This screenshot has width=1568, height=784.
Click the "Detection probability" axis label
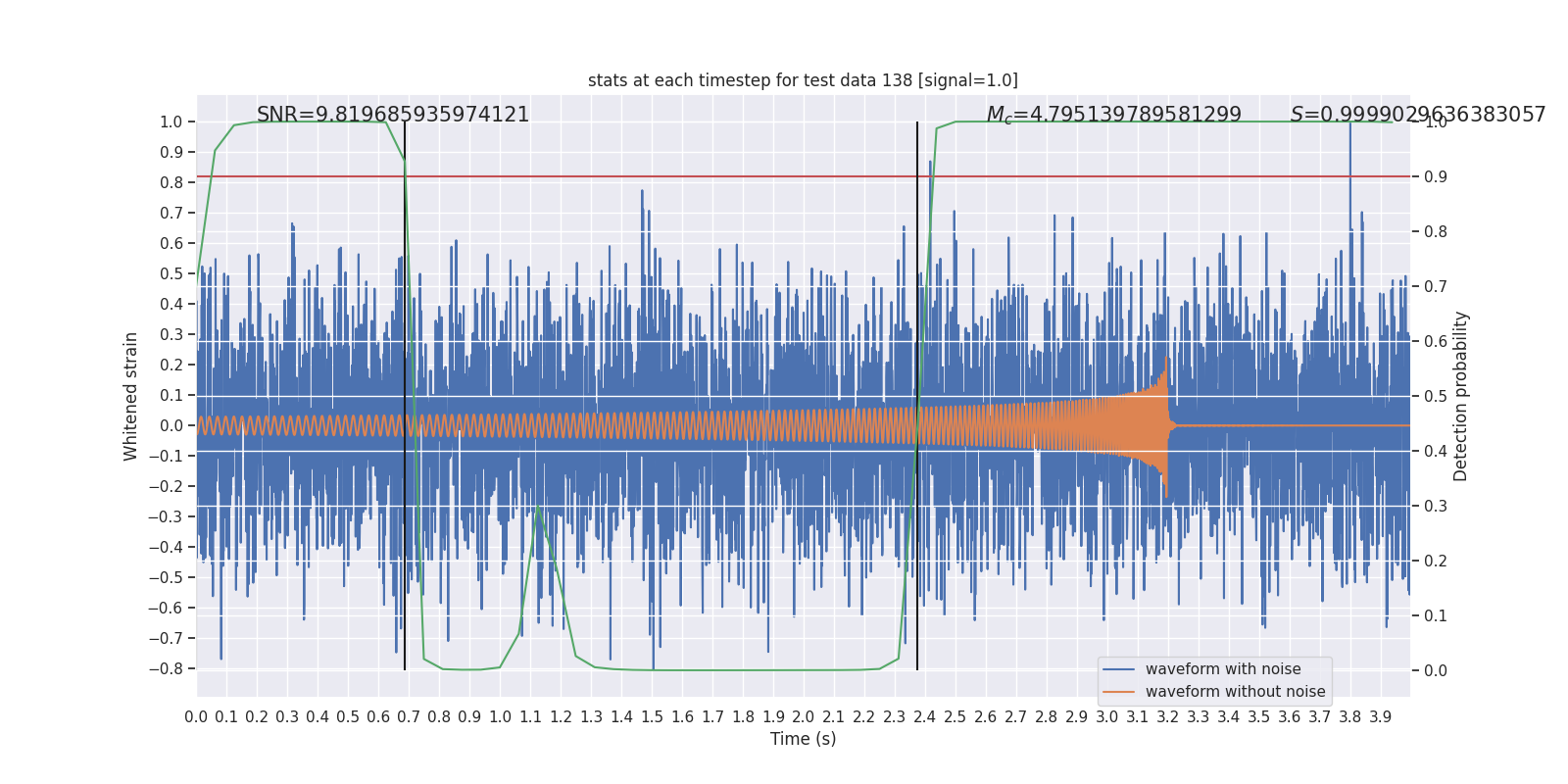[1461, 396]
